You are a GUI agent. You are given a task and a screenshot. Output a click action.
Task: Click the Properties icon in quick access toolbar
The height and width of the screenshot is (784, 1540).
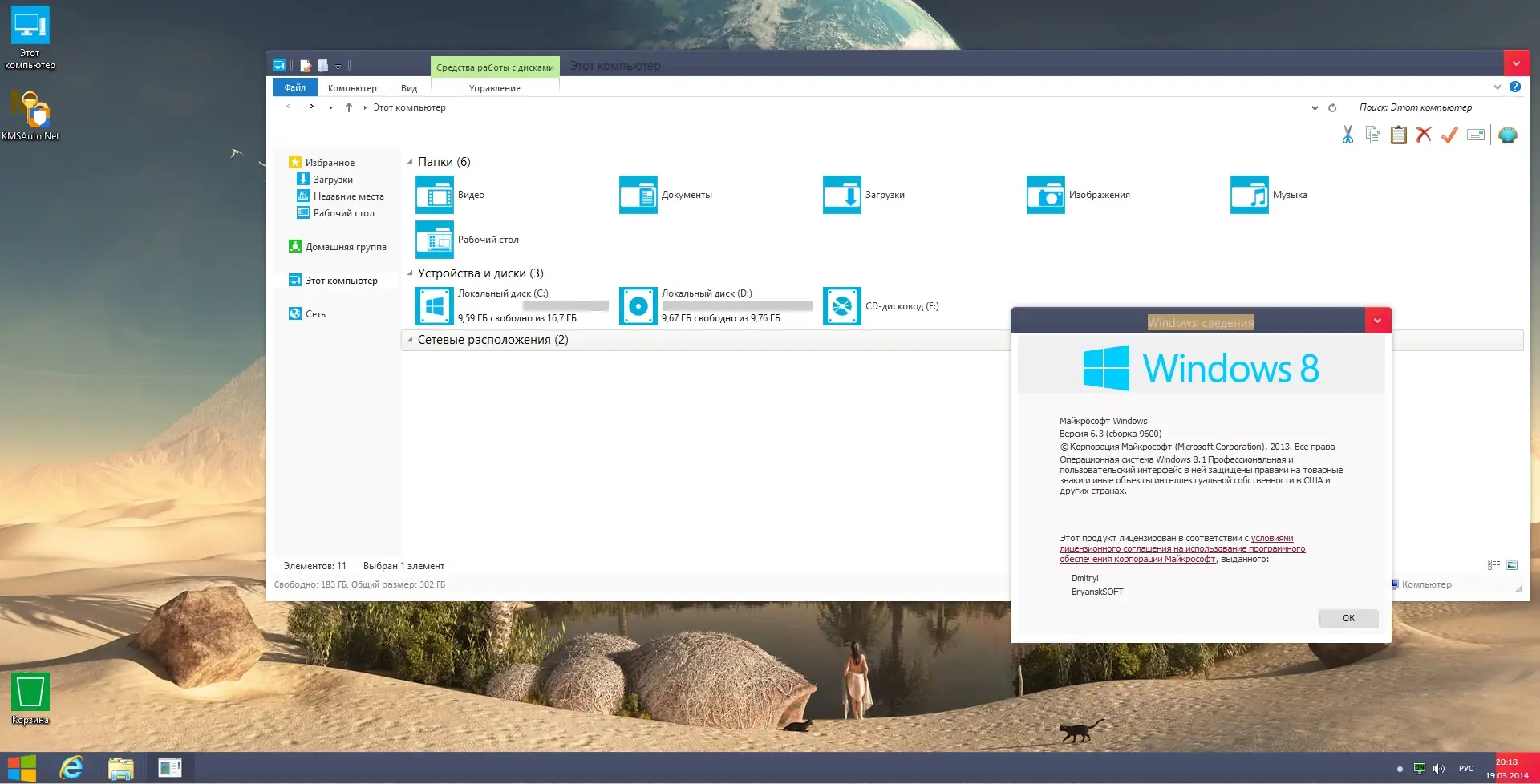pyautogui.click(x=306, y=66)
